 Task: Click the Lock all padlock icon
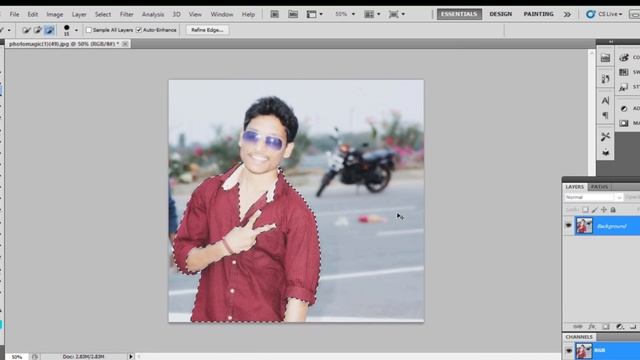pos(613,210)
